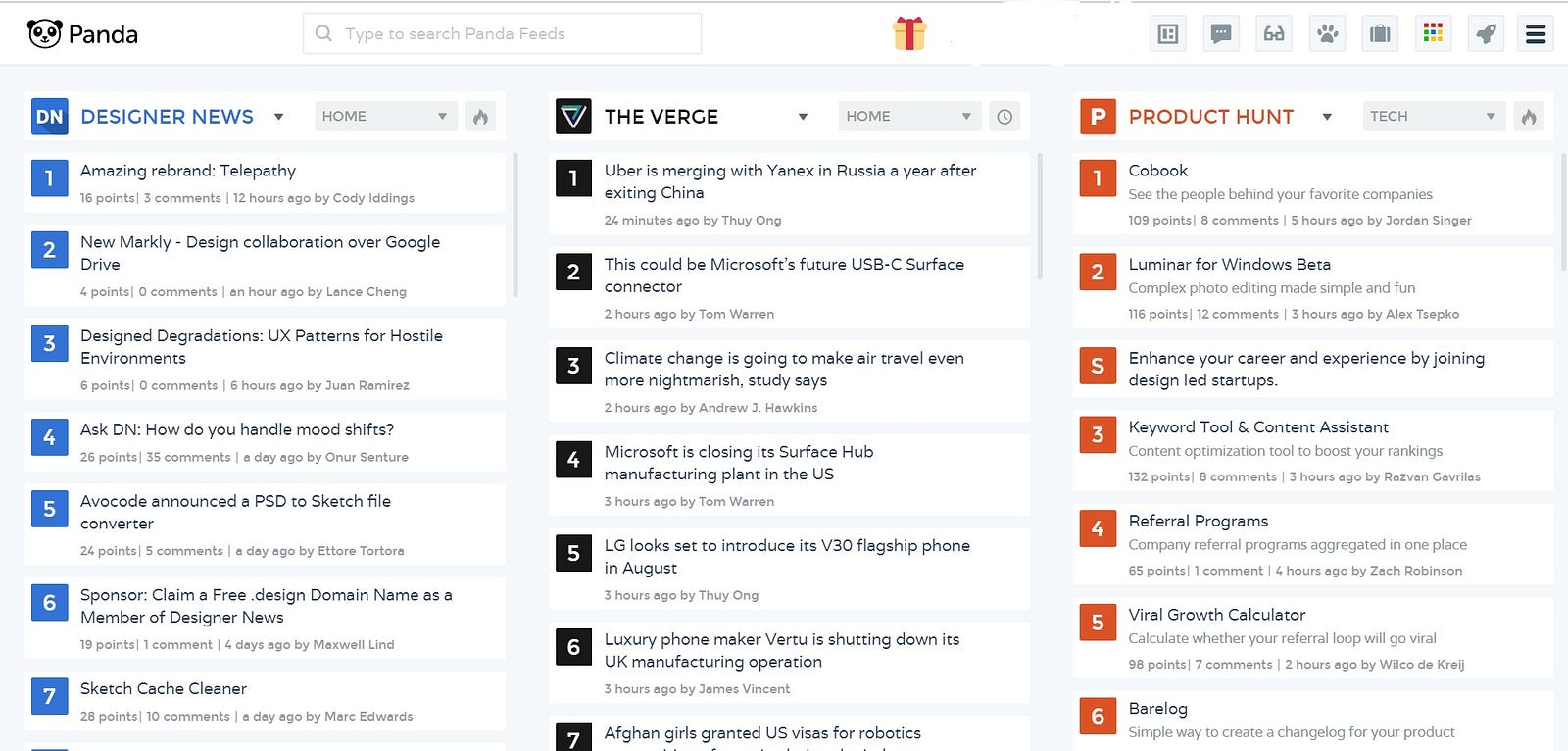Open the Barelog product listing

(x=1158, y=708)
